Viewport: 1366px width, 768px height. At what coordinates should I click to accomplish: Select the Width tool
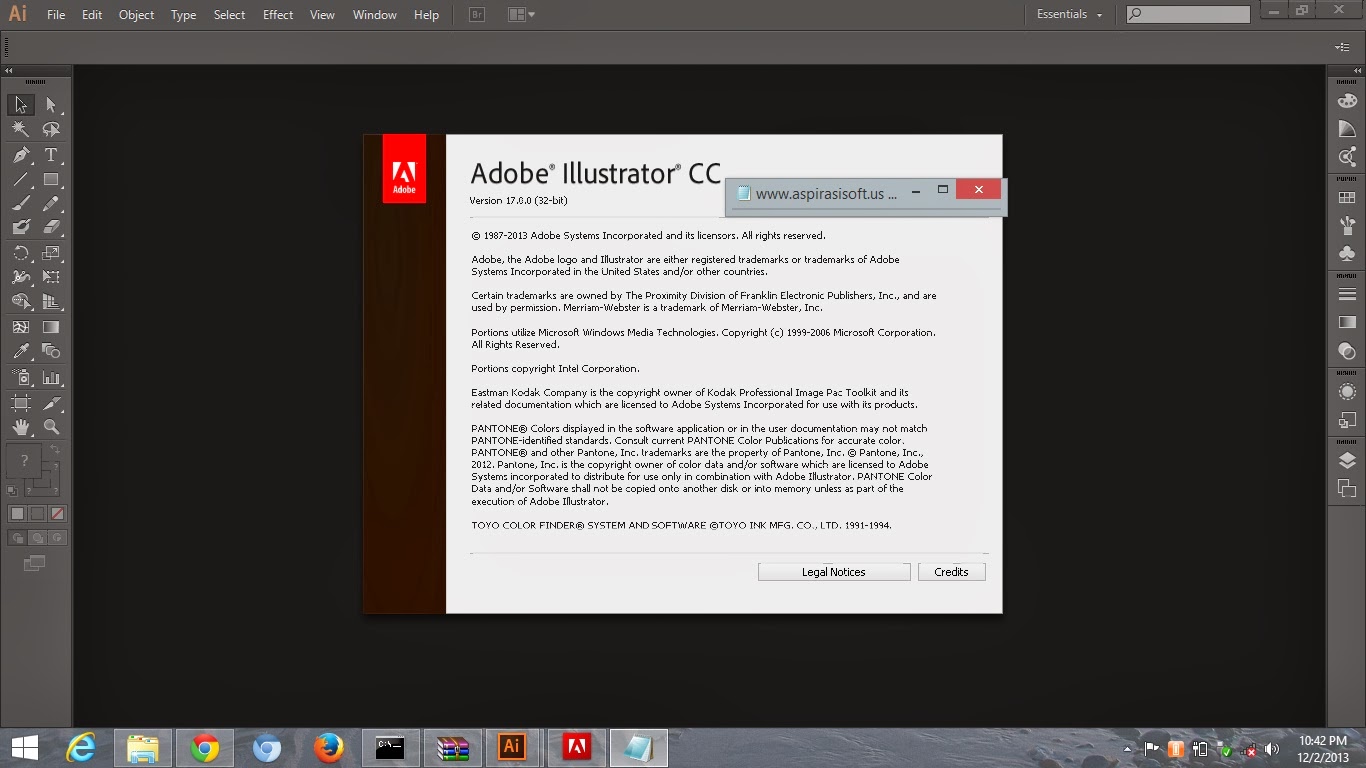[21, 277]
